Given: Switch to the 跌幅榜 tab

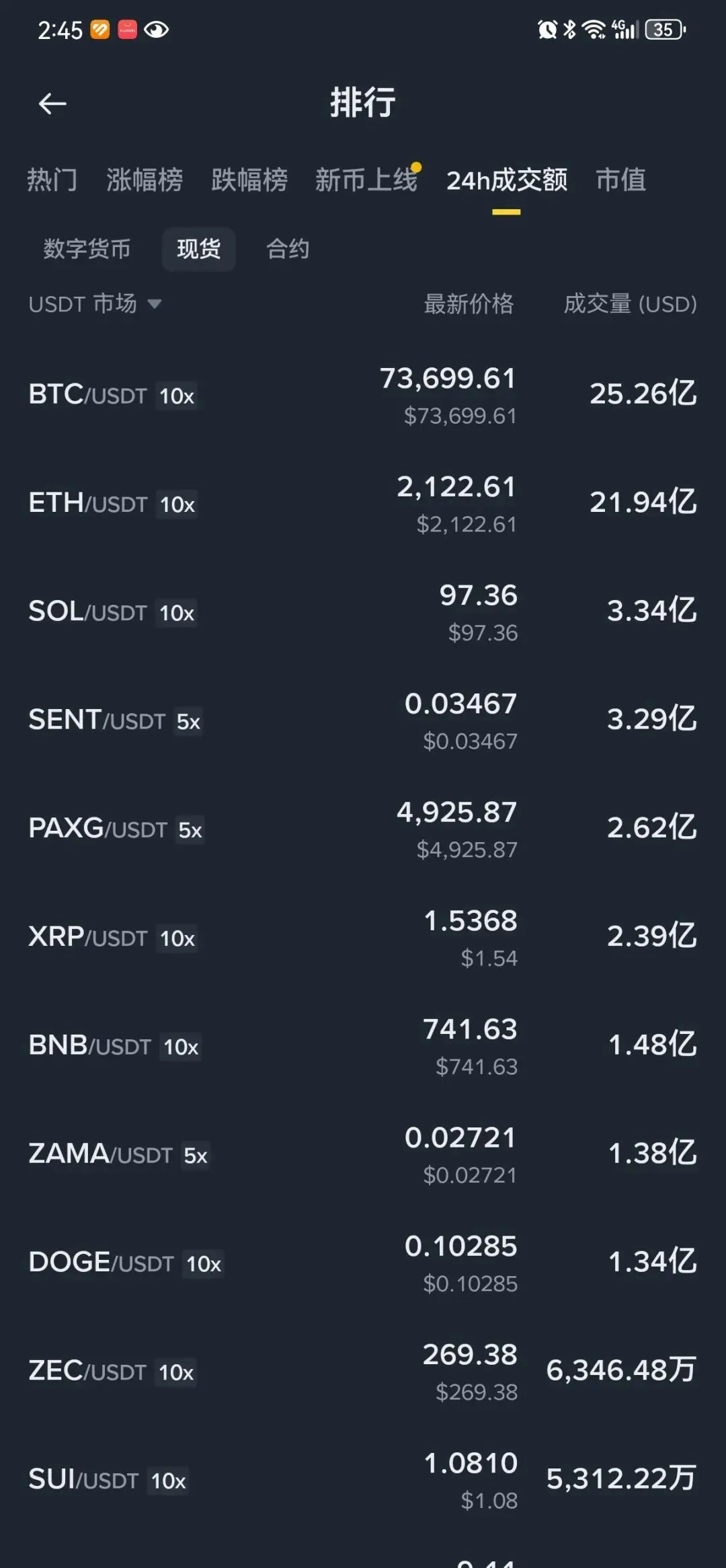Looking at the screenshot, I should pyautogui.click(x=249, y=180).
